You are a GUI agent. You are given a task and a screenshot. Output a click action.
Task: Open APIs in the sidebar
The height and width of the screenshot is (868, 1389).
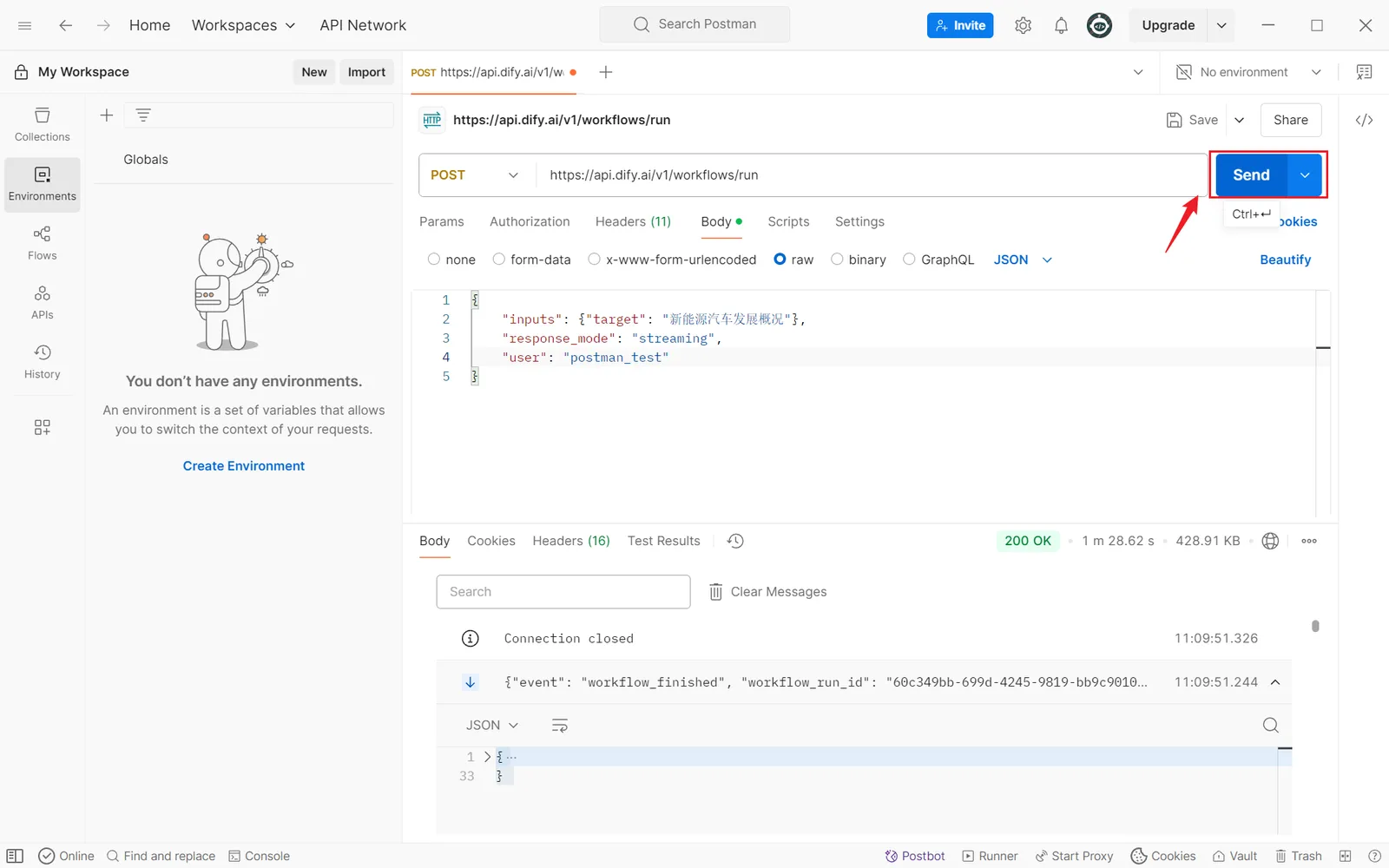(x=43, y=303)
